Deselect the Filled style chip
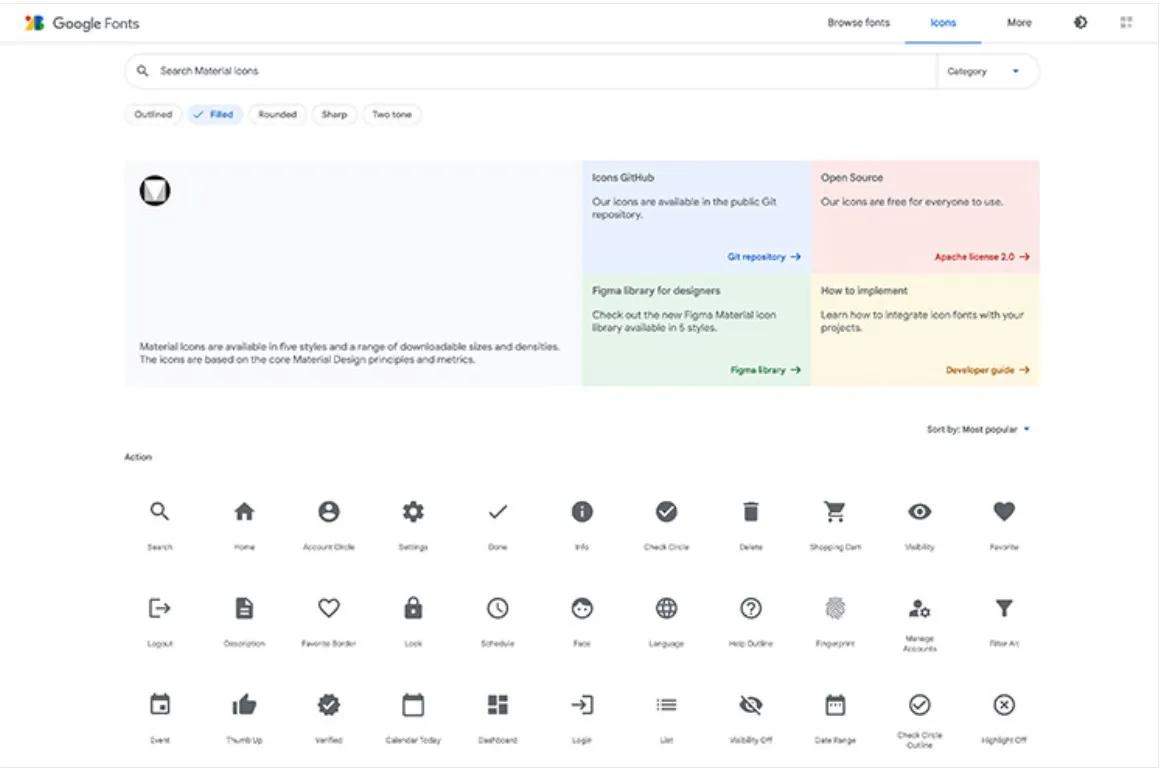 click(x=215, y=115)
